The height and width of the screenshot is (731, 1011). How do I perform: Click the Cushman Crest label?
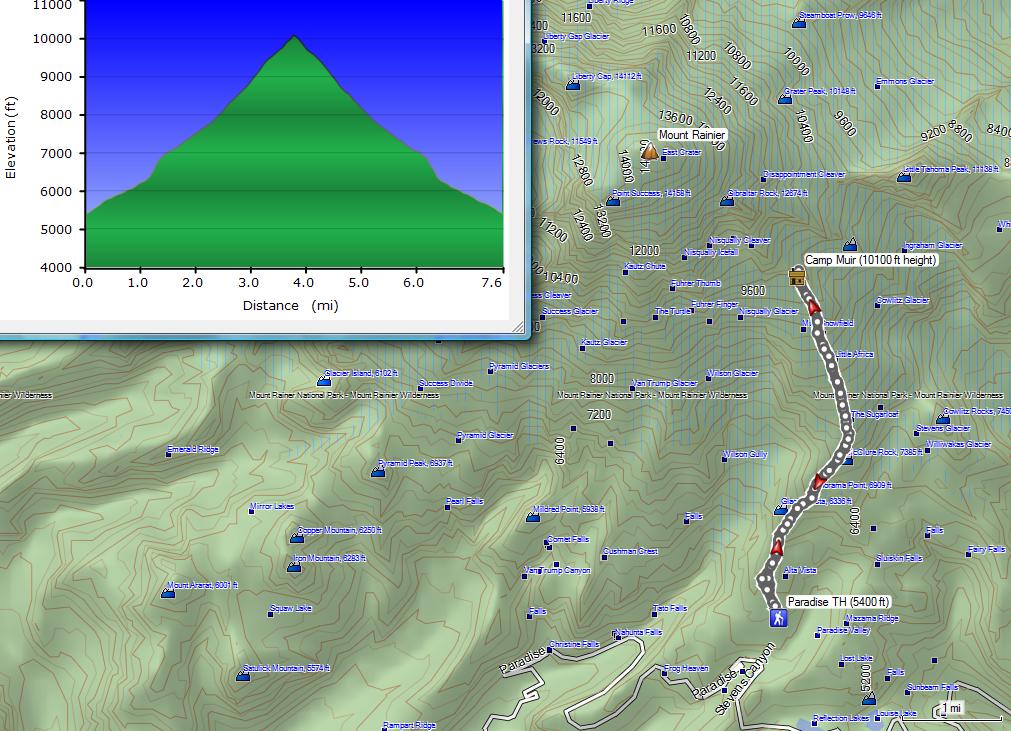[630, 551]
